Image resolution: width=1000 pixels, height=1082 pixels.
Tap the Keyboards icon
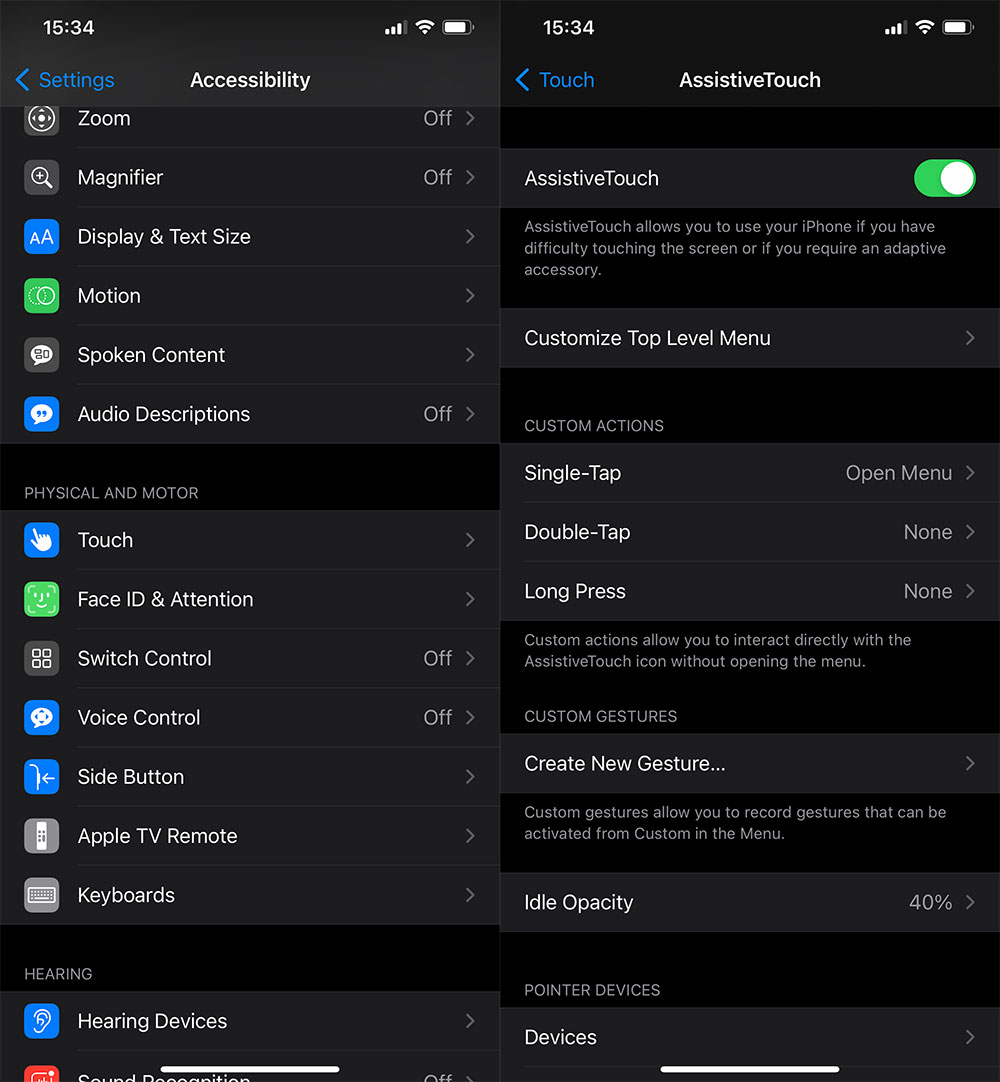point(41,895)
